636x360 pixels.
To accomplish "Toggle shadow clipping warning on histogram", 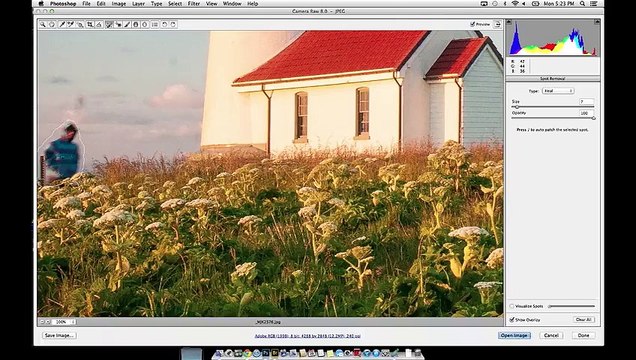I will coord(509,22).
